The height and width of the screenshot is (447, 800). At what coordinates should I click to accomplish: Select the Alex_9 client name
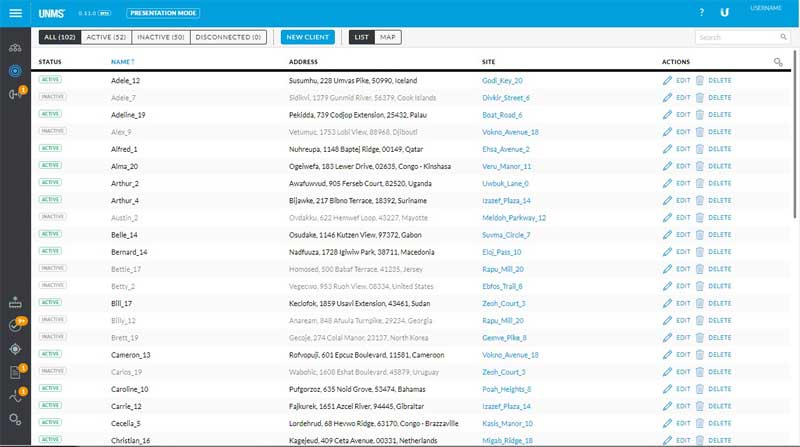pos(121,132)
